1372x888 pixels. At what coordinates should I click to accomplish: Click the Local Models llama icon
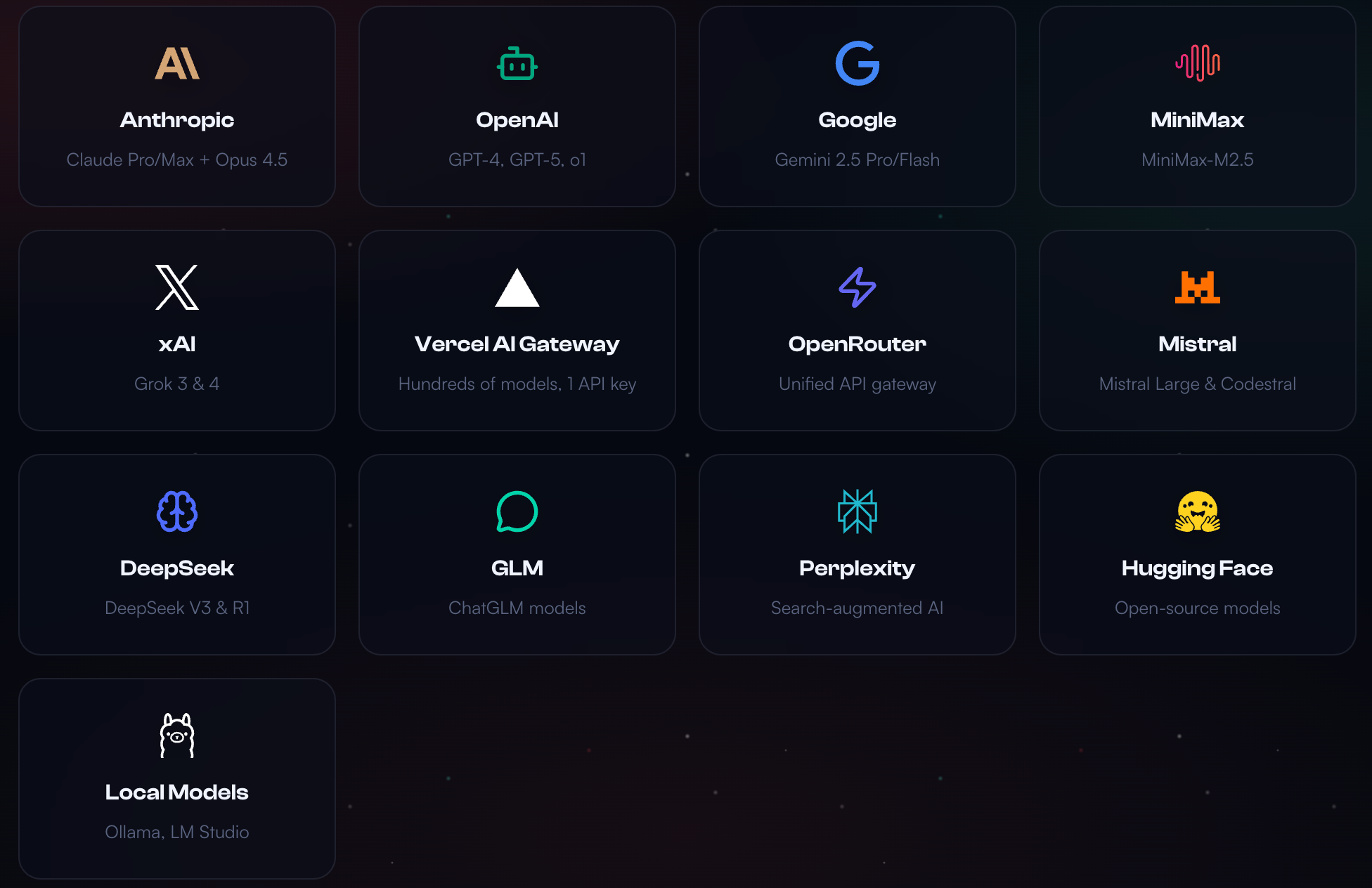click(177, 736)
